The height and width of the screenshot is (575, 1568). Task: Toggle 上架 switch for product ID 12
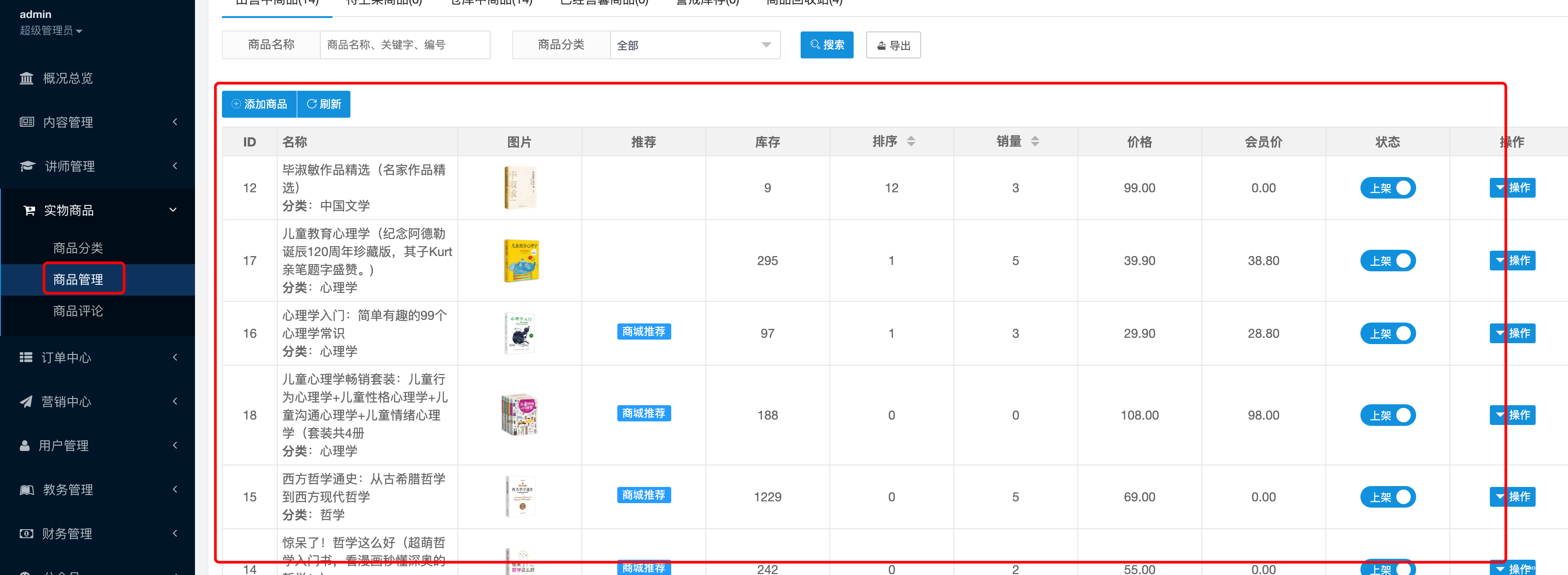point(1387,188)
